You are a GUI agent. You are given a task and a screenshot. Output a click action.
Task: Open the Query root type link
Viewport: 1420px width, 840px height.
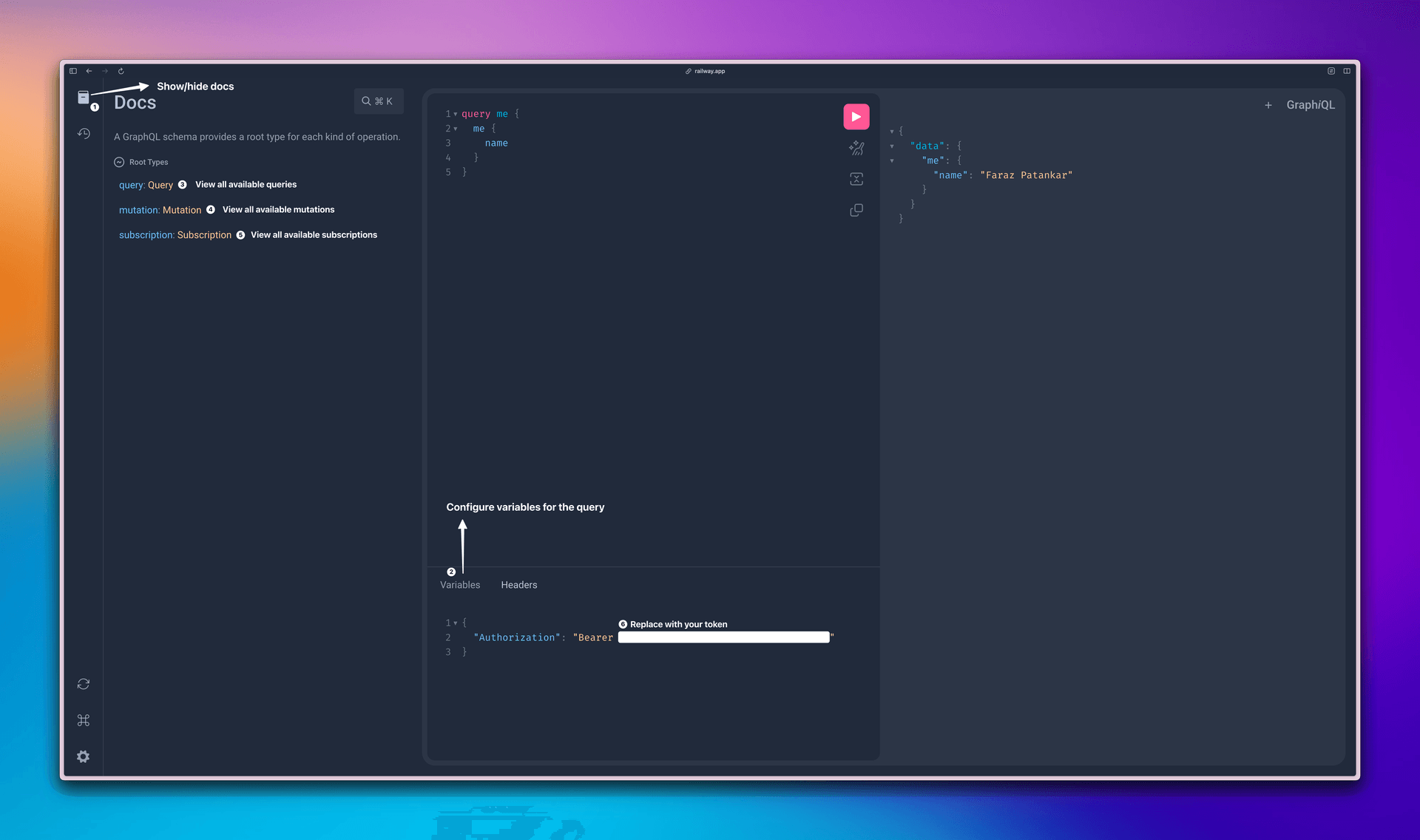coord(160,185)
